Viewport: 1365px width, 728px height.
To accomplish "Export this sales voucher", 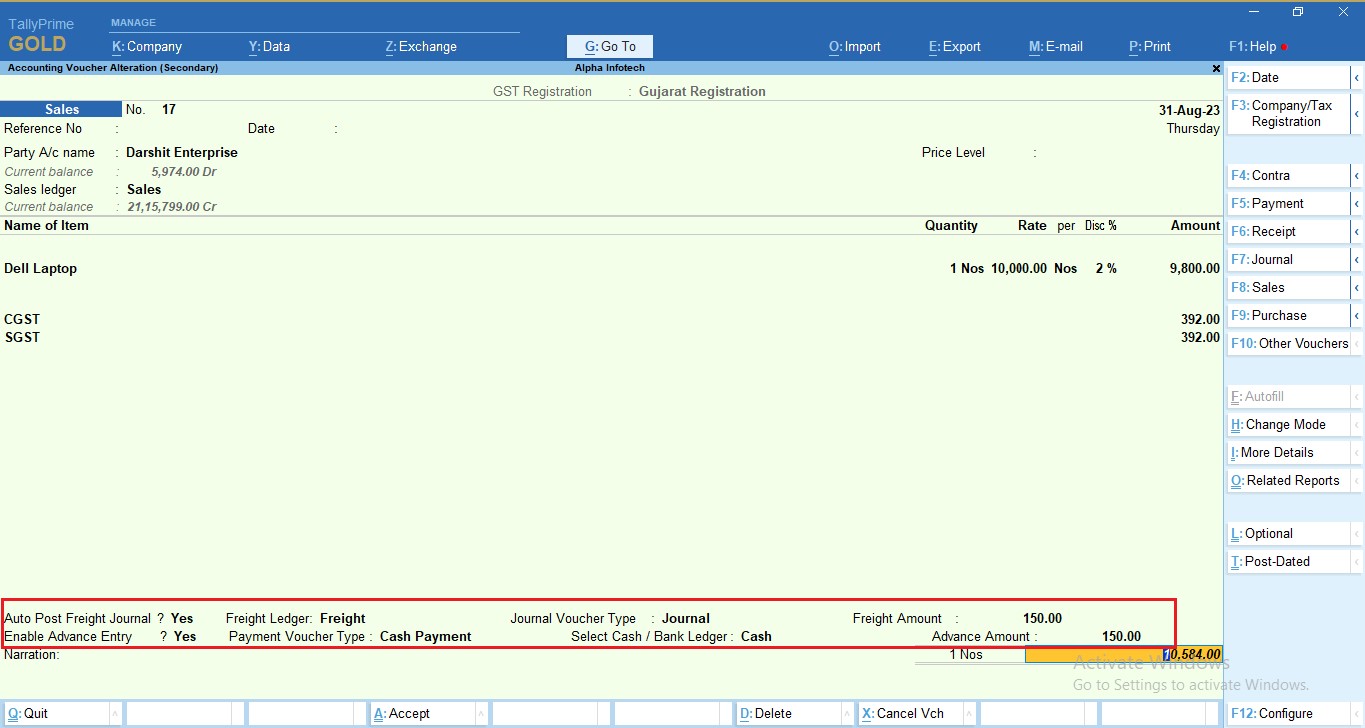I will pyautogui.click(x=953, y=46).
